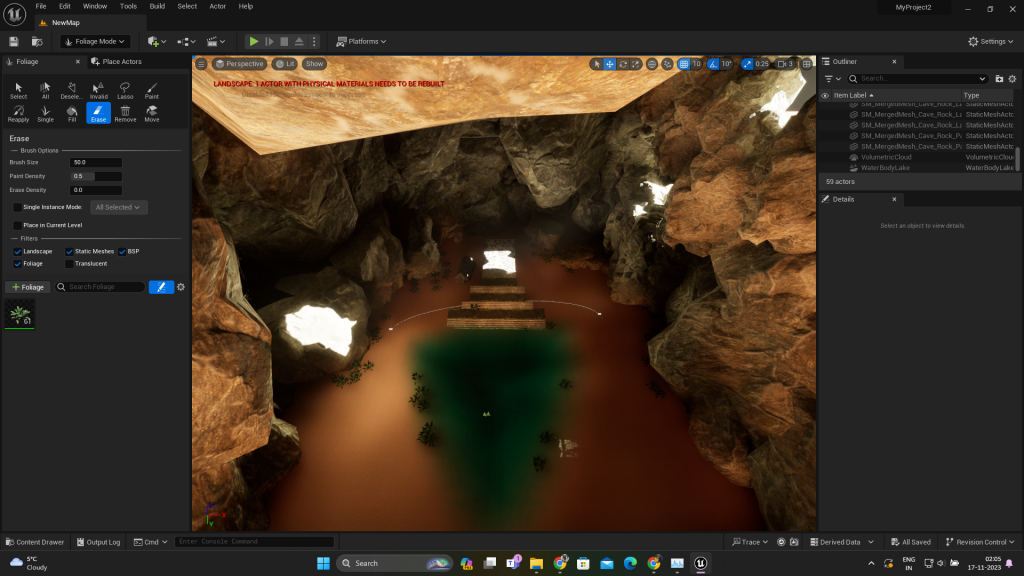Uncheck the Static Meshes filter
Image resolution: width=1024 pixels, height=576 pixels.
(x=69, y=251)
